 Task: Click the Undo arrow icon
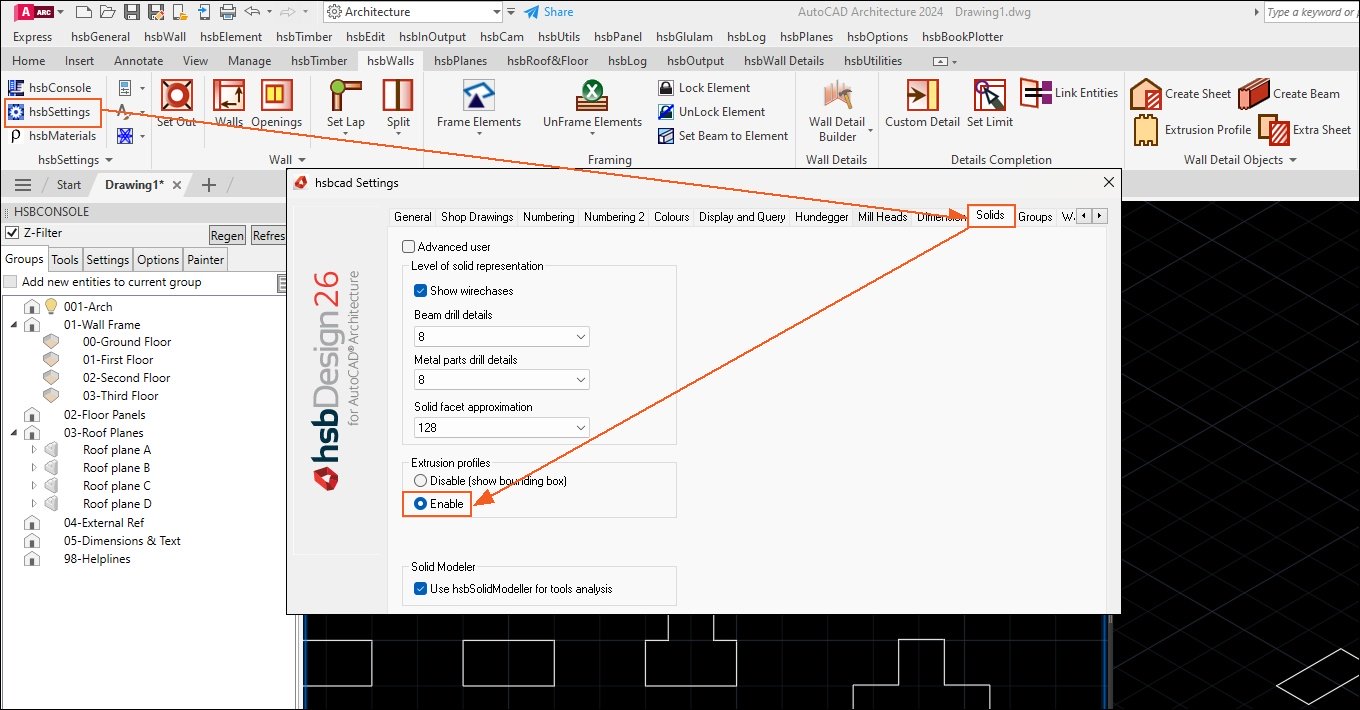click(252, 12)
